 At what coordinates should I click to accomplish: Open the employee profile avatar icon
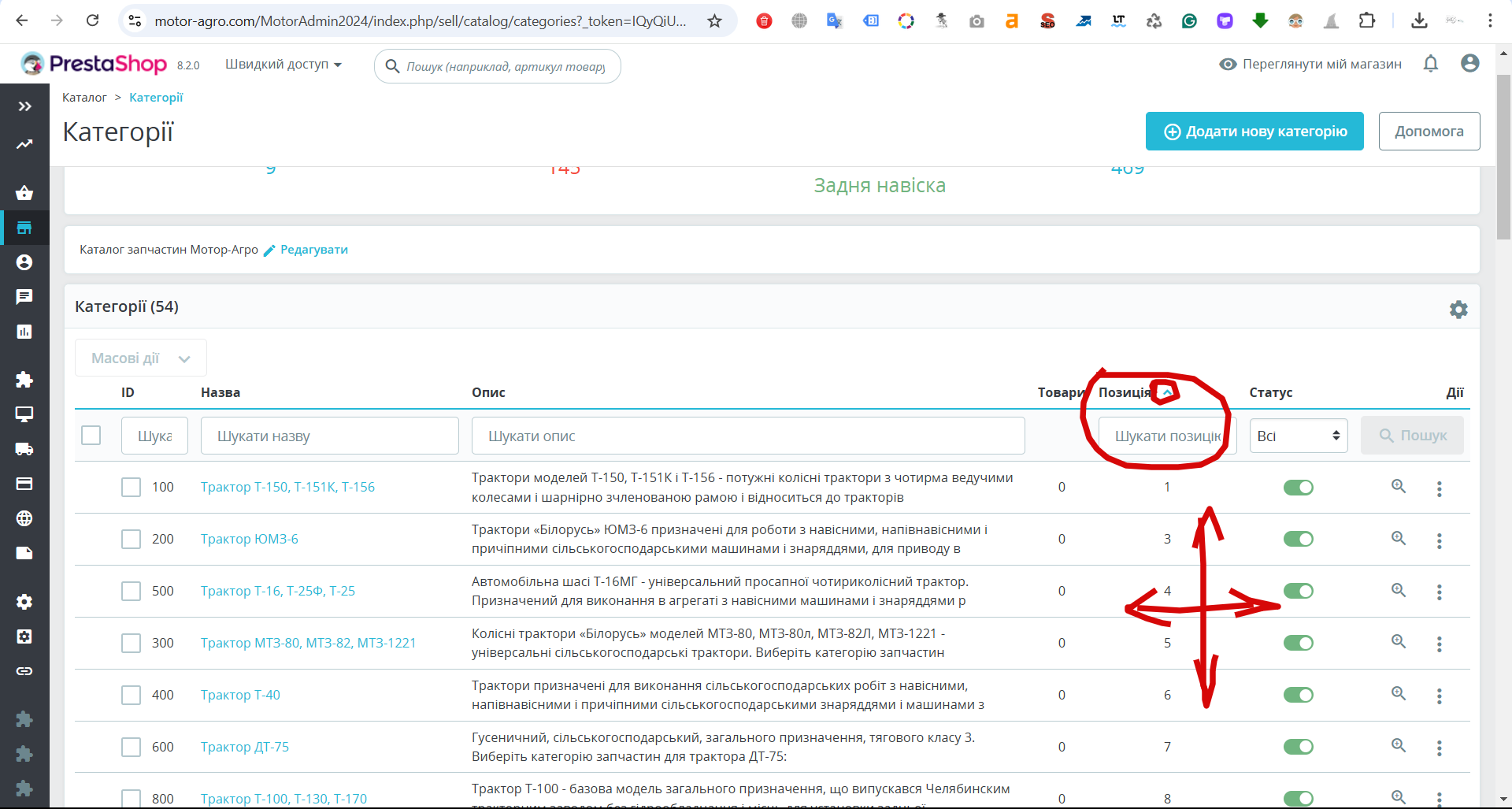tap(1469, 63)
